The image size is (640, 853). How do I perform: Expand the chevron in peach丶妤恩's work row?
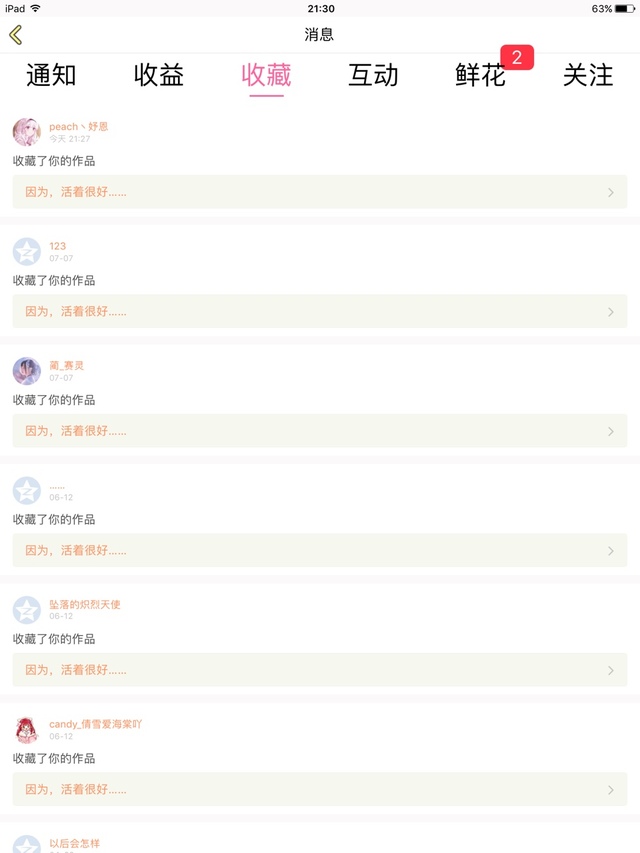point(611,192)
